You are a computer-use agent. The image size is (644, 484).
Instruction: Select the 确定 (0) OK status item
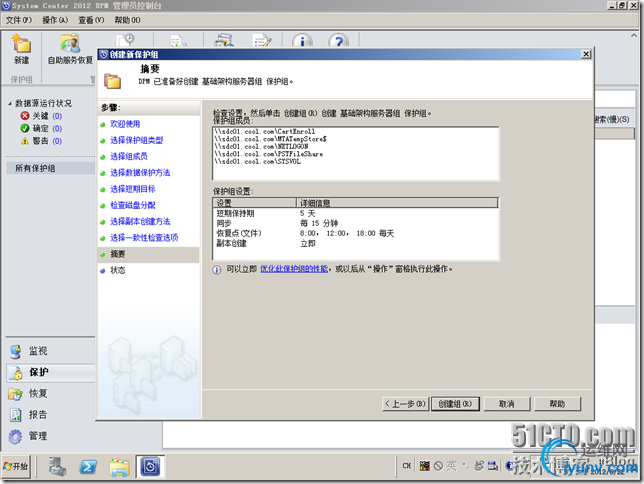coord(41,128)
